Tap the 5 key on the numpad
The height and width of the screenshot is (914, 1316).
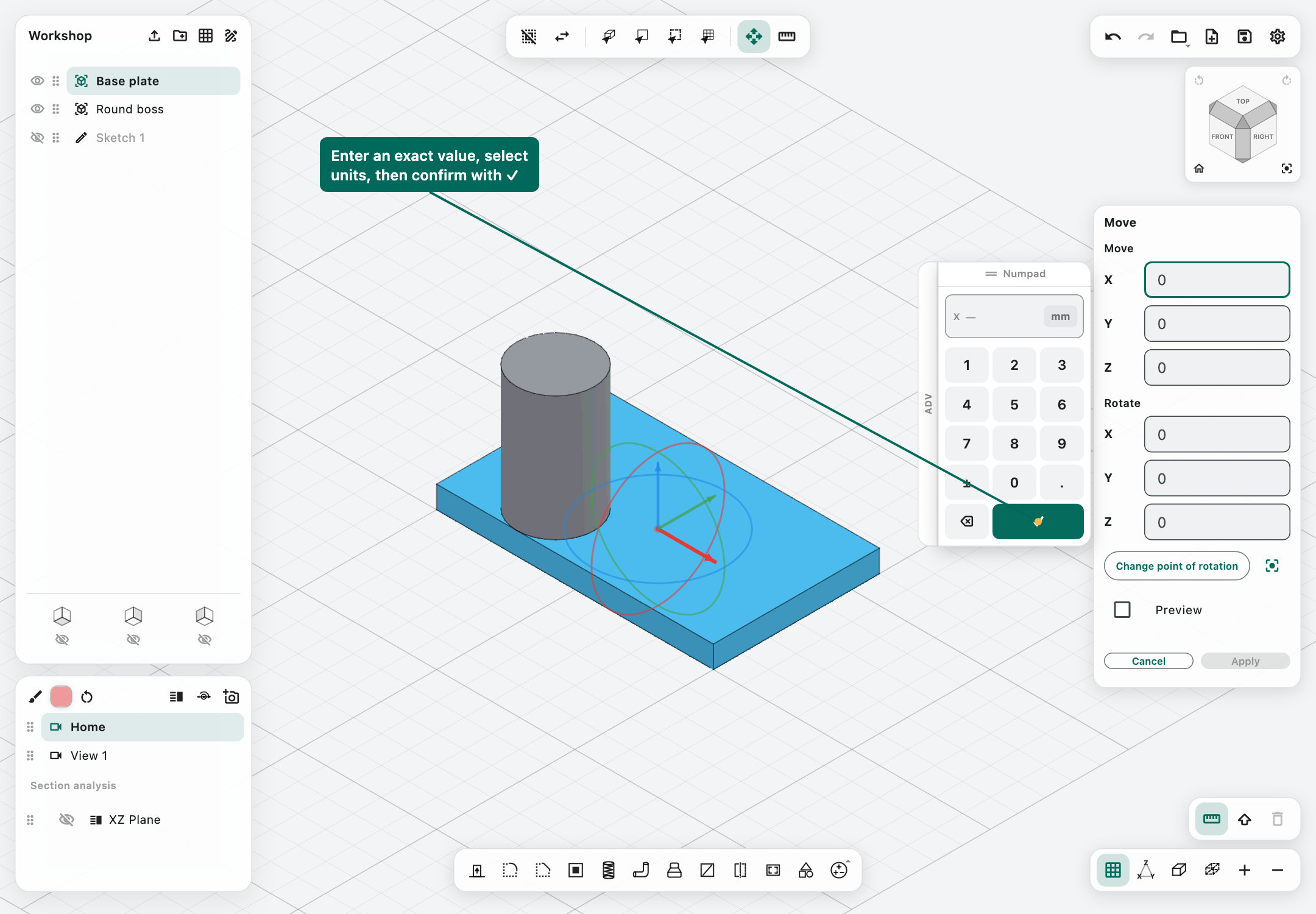(x=1014, y=405)
